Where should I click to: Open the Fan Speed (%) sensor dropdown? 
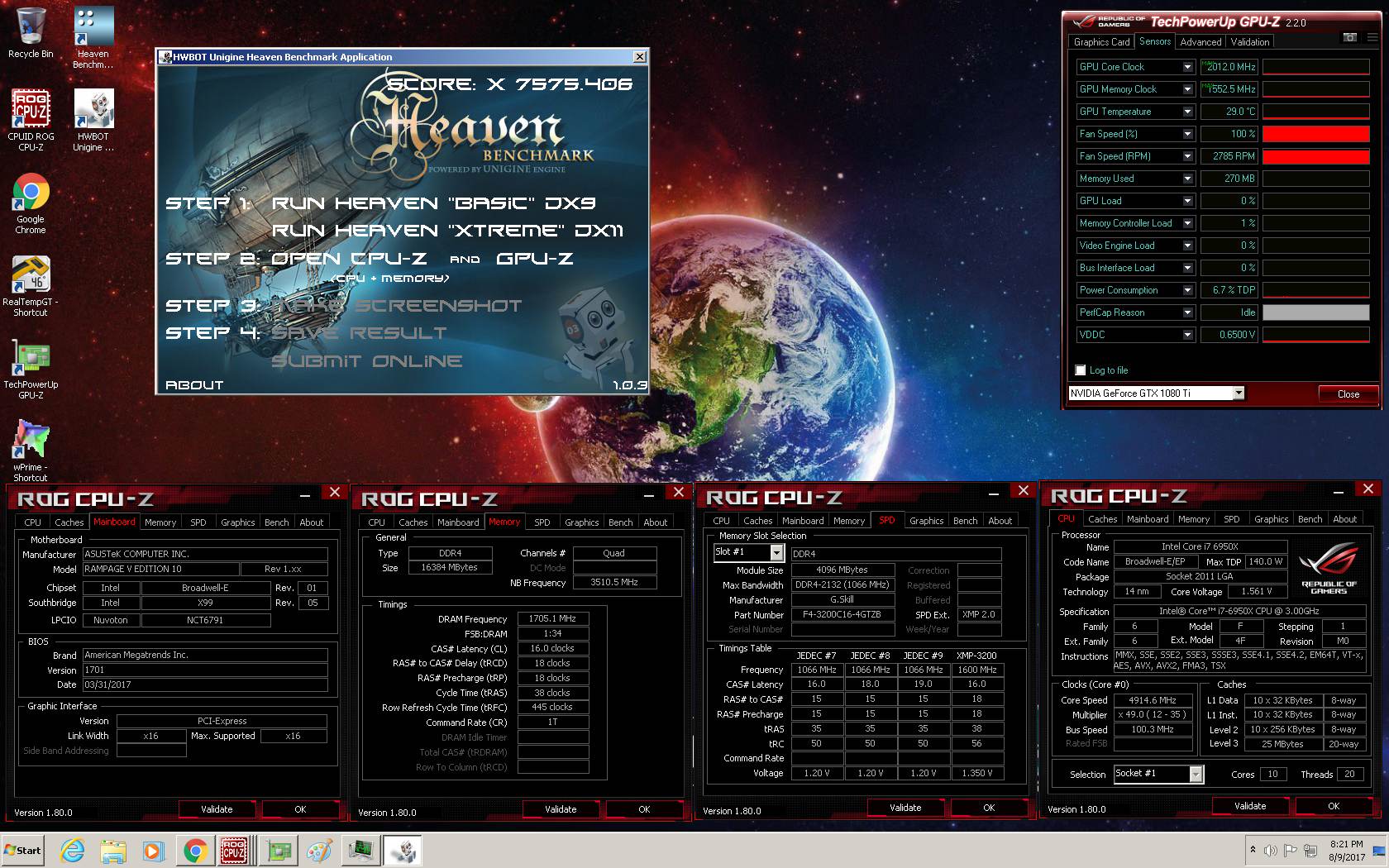(x=1188, y=134)
